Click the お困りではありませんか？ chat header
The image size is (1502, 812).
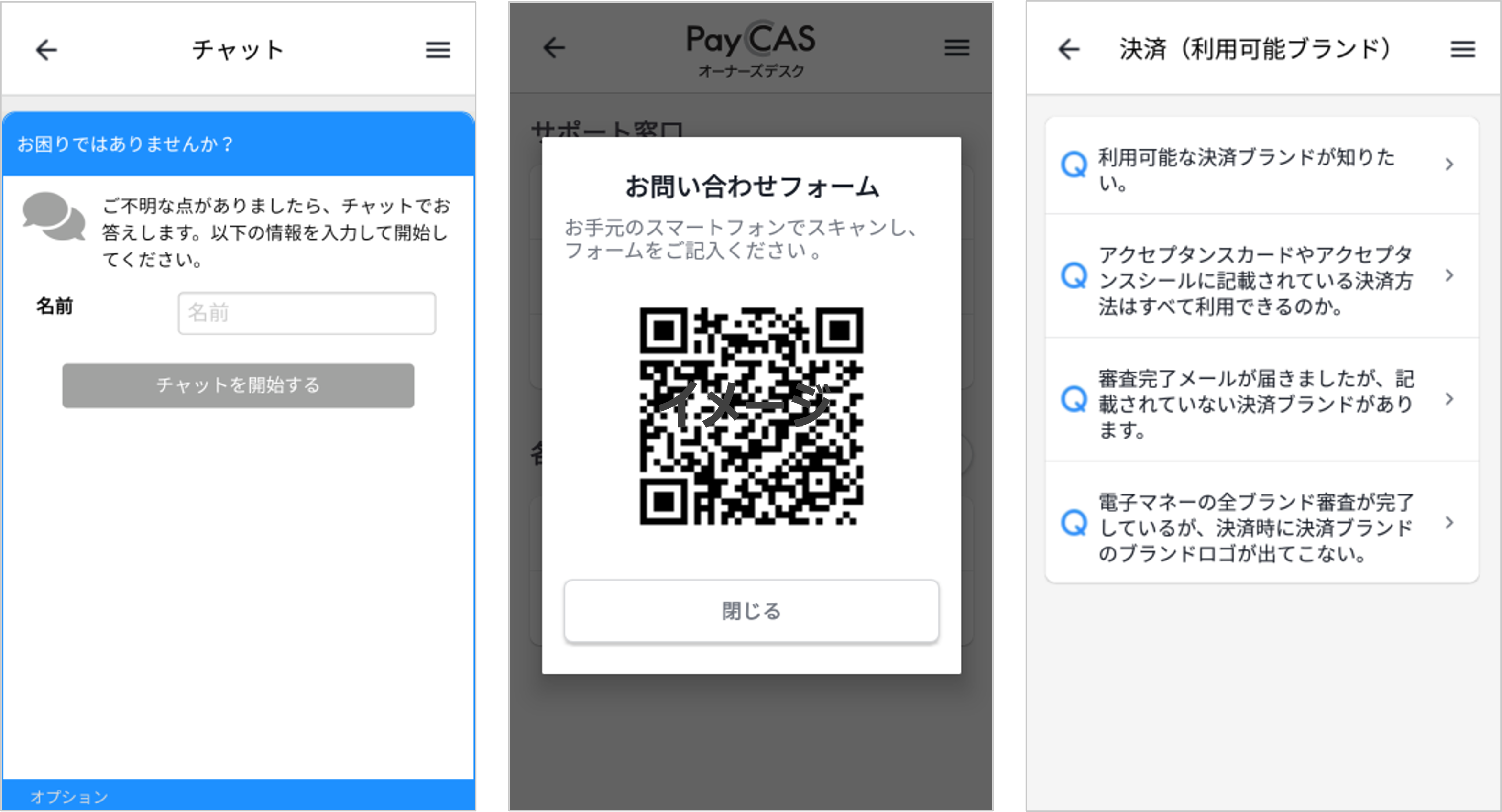tap(238, 143)
